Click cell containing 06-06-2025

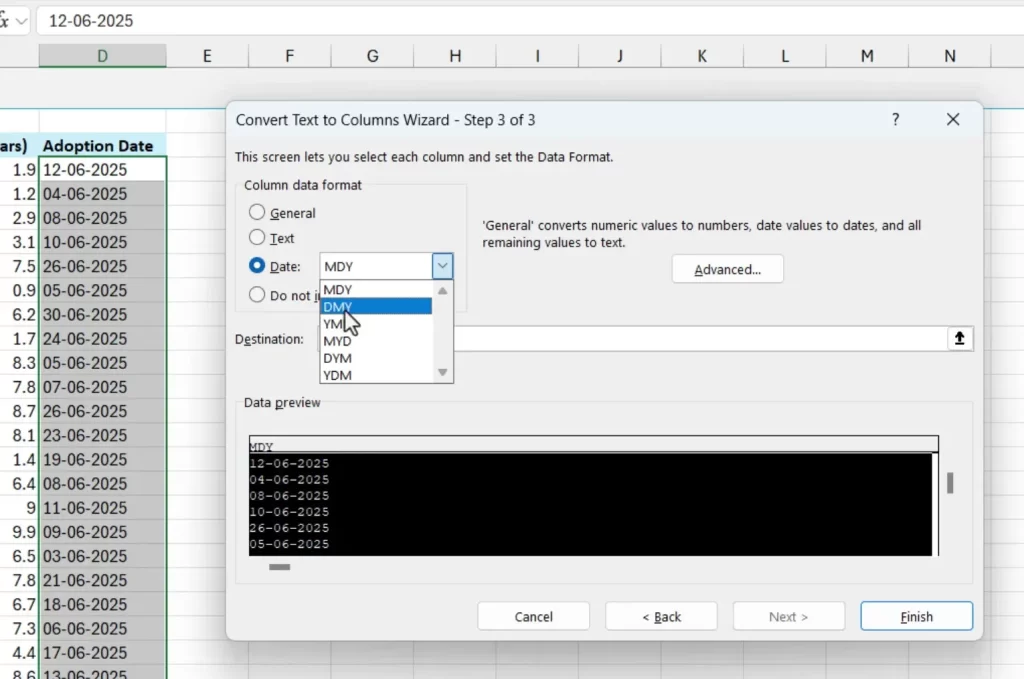click(x=103, y=629)
